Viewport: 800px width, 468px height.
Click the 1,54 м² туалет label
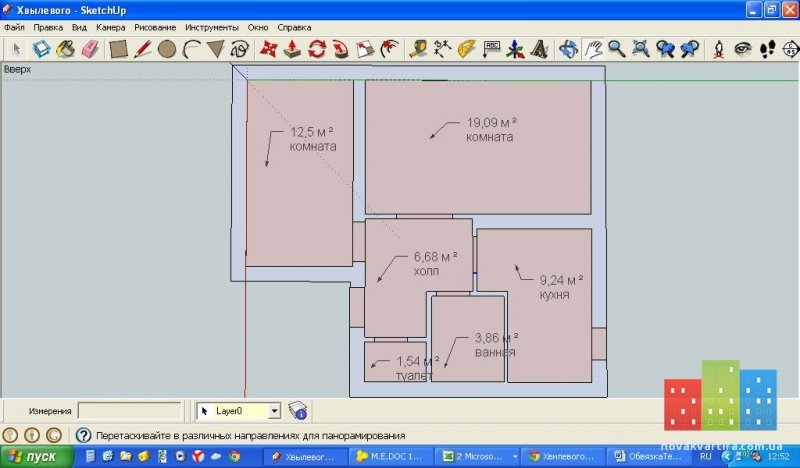point(417,368)
